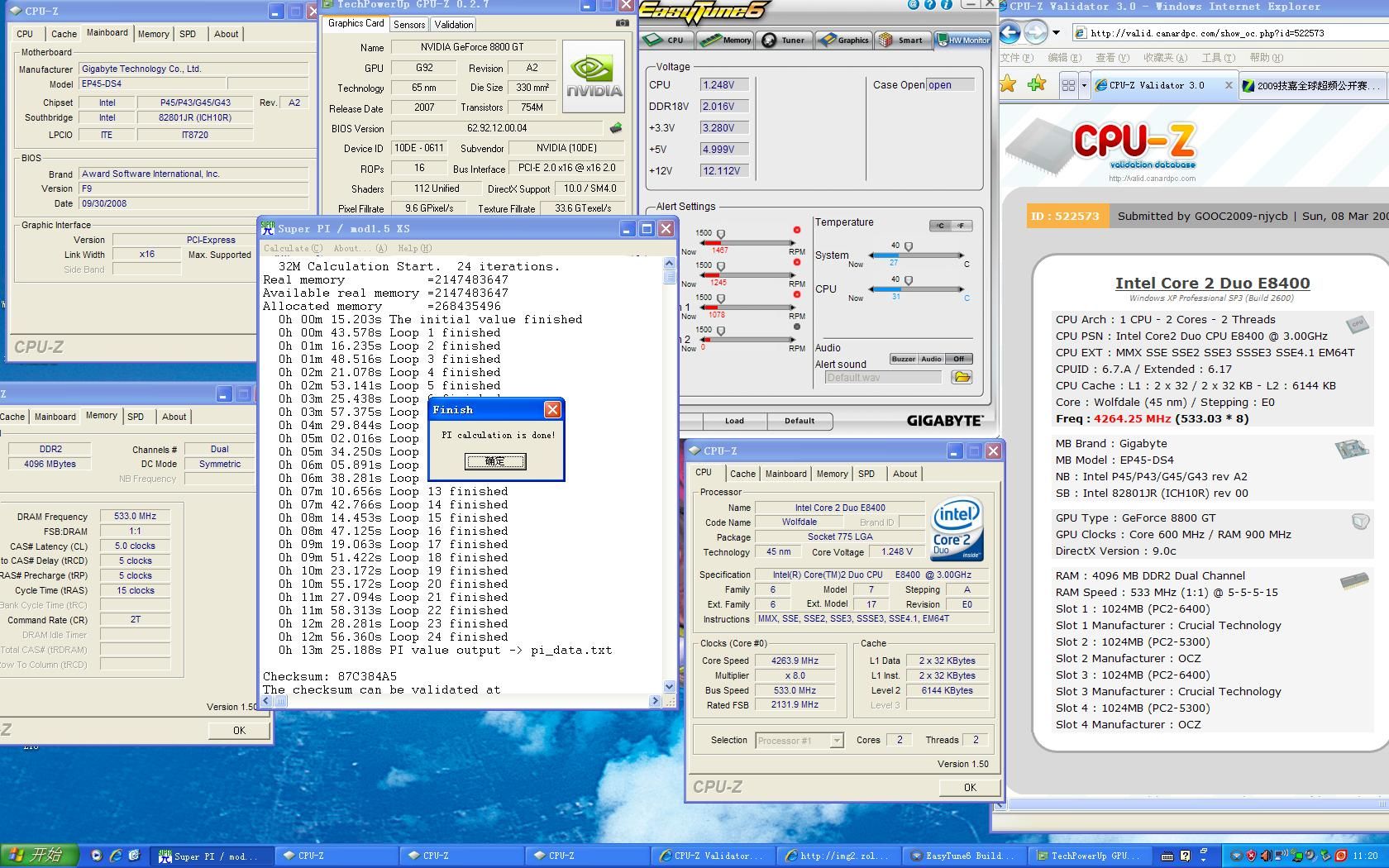Click the Load button in EasyTune6
The width and height of the screenshot is (1389, 868).
734,421
